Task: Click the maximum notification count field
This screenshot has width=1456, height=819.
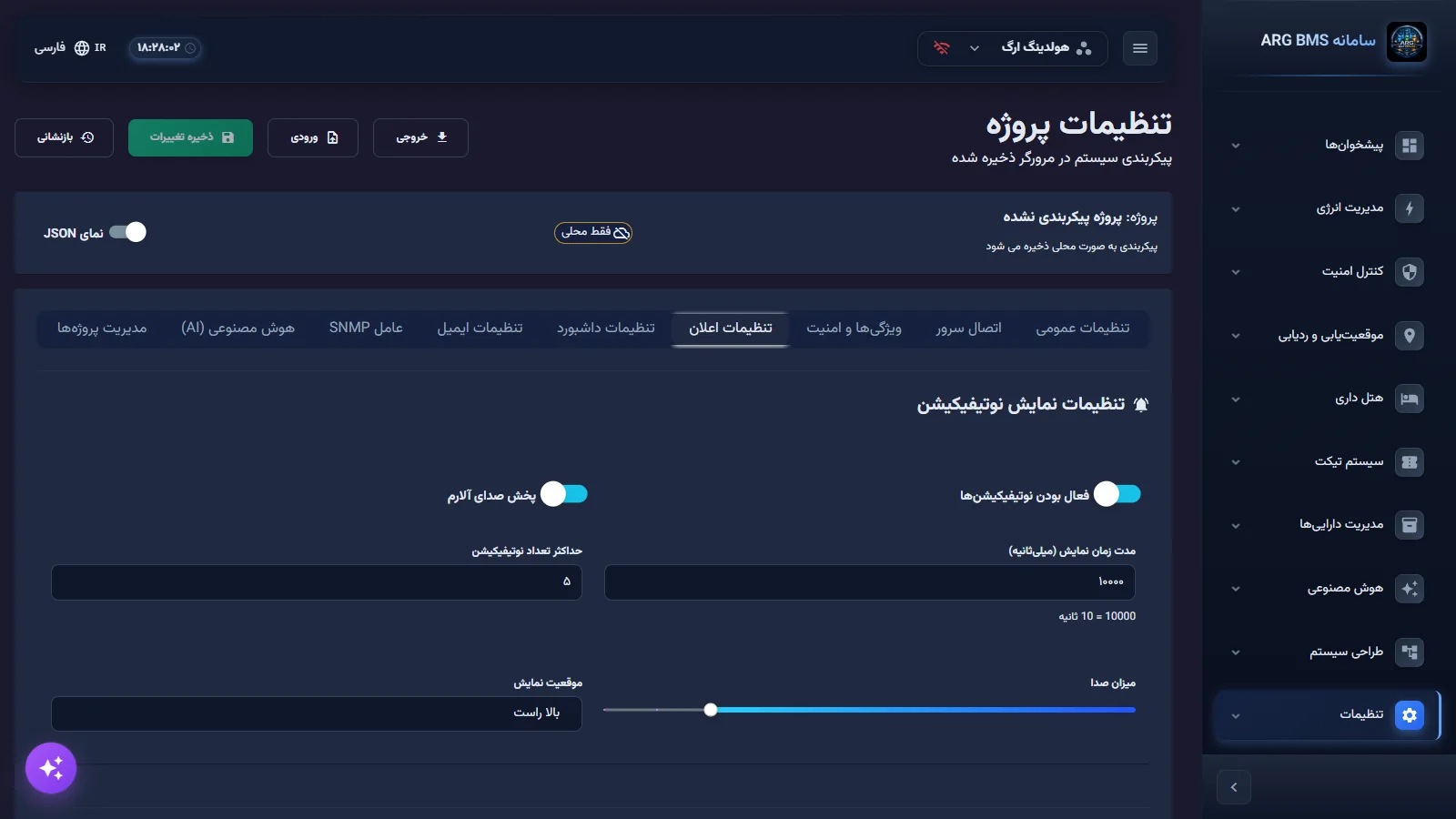Action: (317, 582)
